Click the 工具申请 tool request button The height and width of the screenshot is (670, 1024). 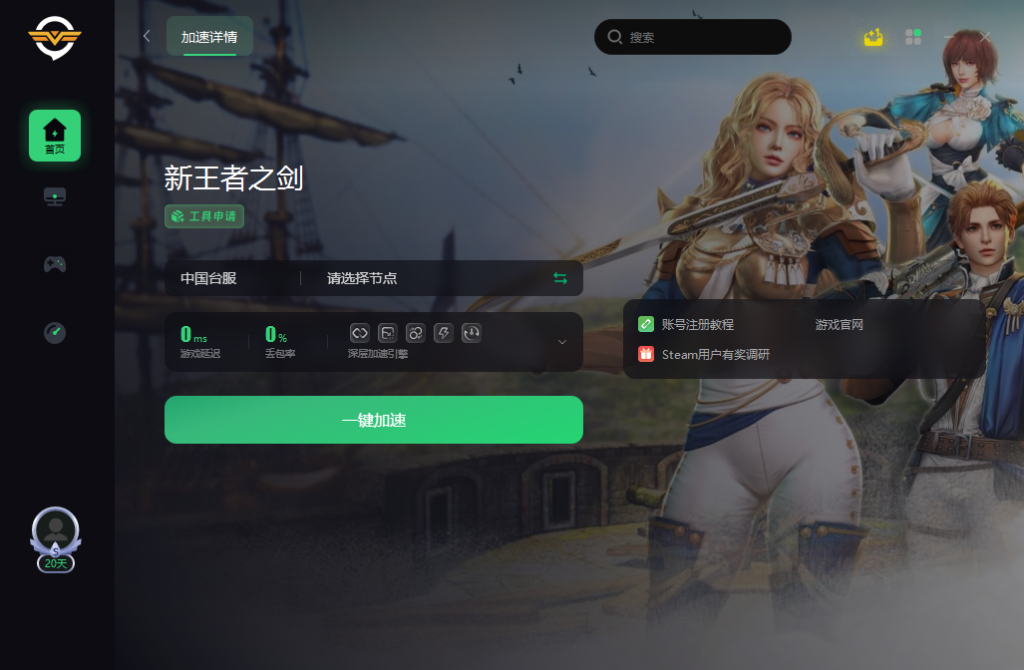point(204,216)
